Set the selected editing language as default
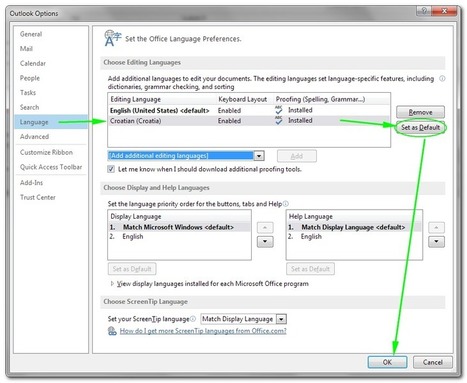Screen dimensions: 467x383 420,127
